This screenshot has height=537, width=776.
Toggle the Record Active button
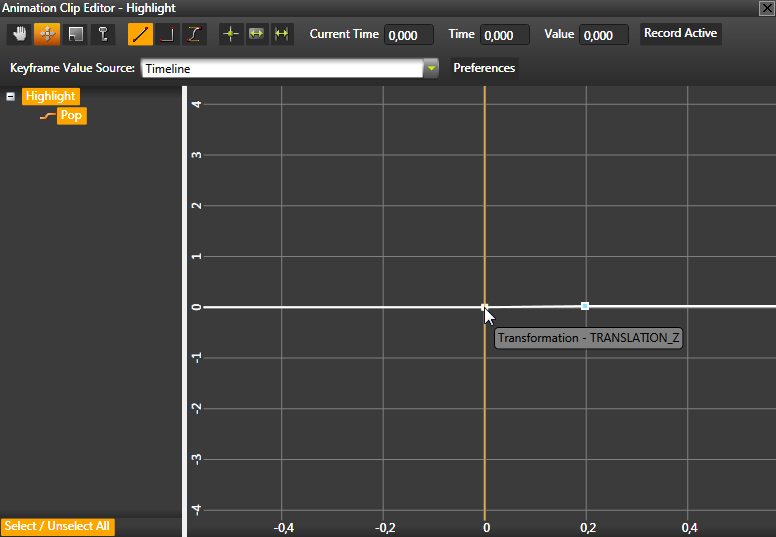pyautogui.click(x=680, y=34)
